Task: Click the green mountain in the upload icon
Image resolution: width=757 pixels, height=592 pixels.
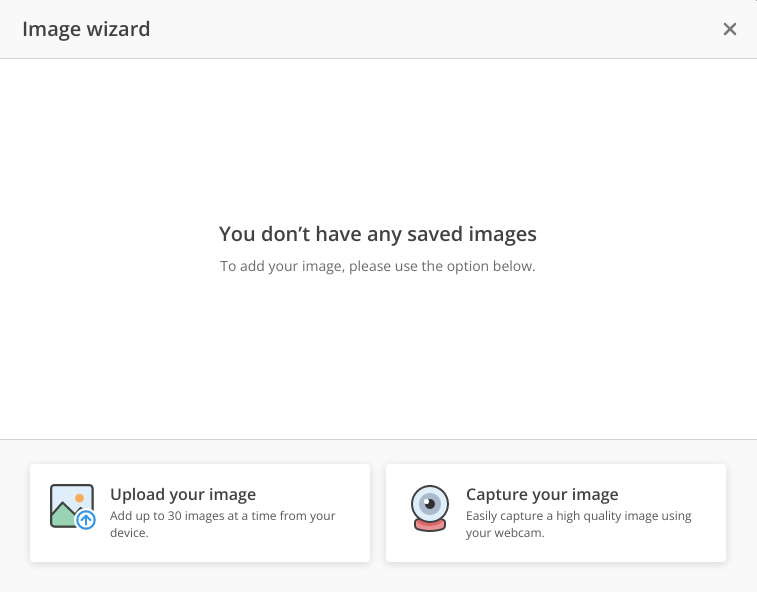Action: click(63, 515)
